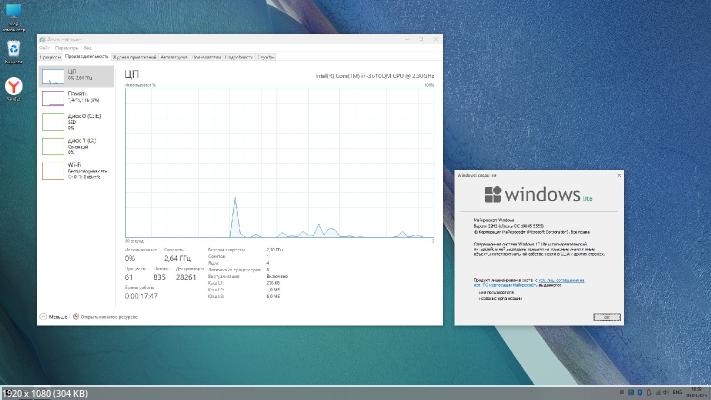
Task: Click the windows lite logo in the dialog
Action: coord(538,195)
